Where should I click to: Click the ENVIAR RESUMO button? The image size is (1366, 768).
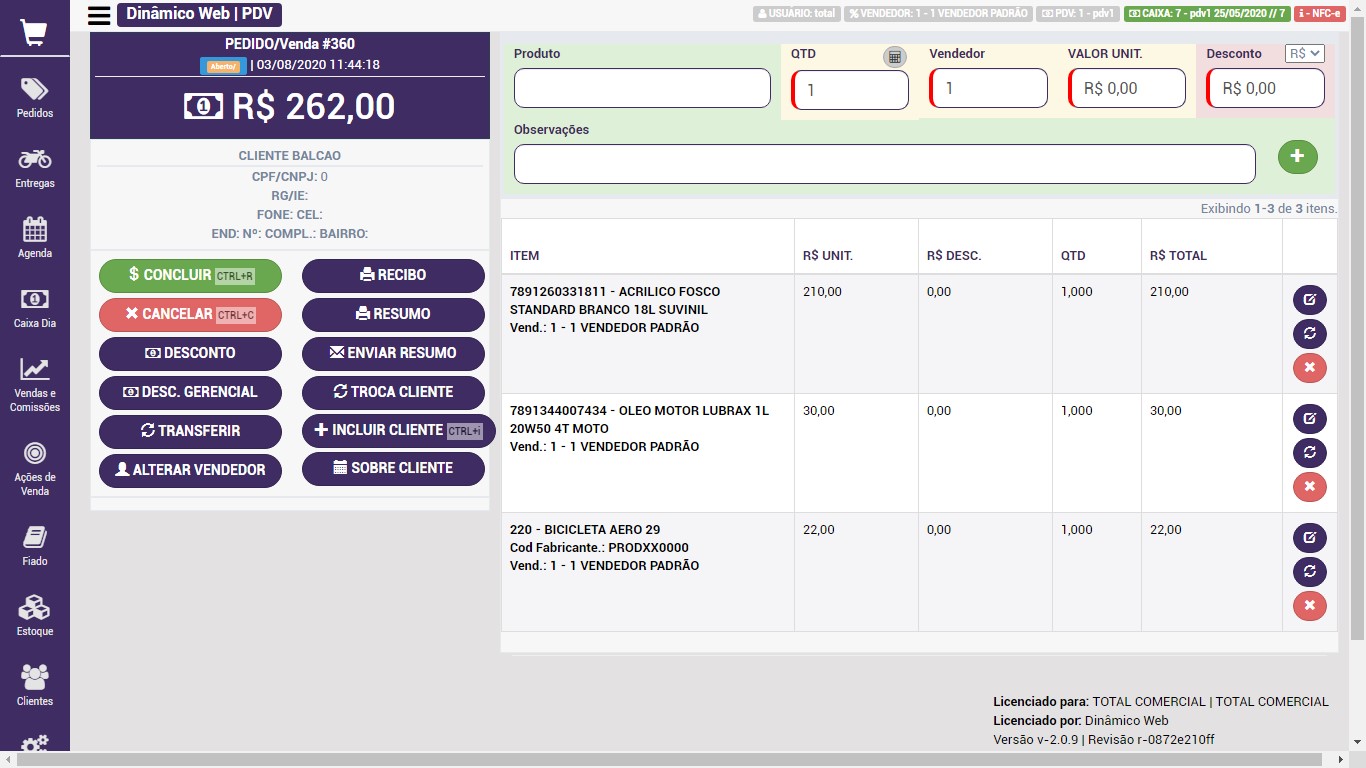393,353
